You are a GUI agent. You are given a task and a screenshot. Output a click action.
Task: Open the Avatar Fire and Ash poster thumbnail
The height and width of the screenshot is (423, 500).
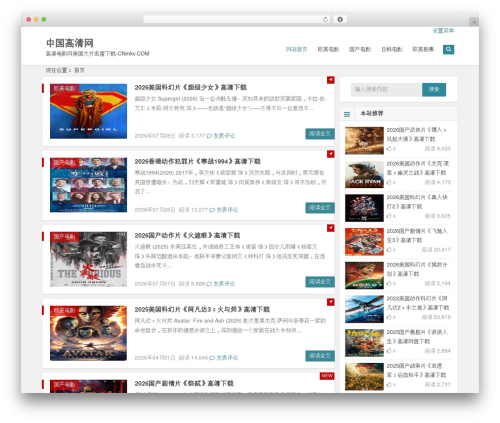[x=88, y=333]
